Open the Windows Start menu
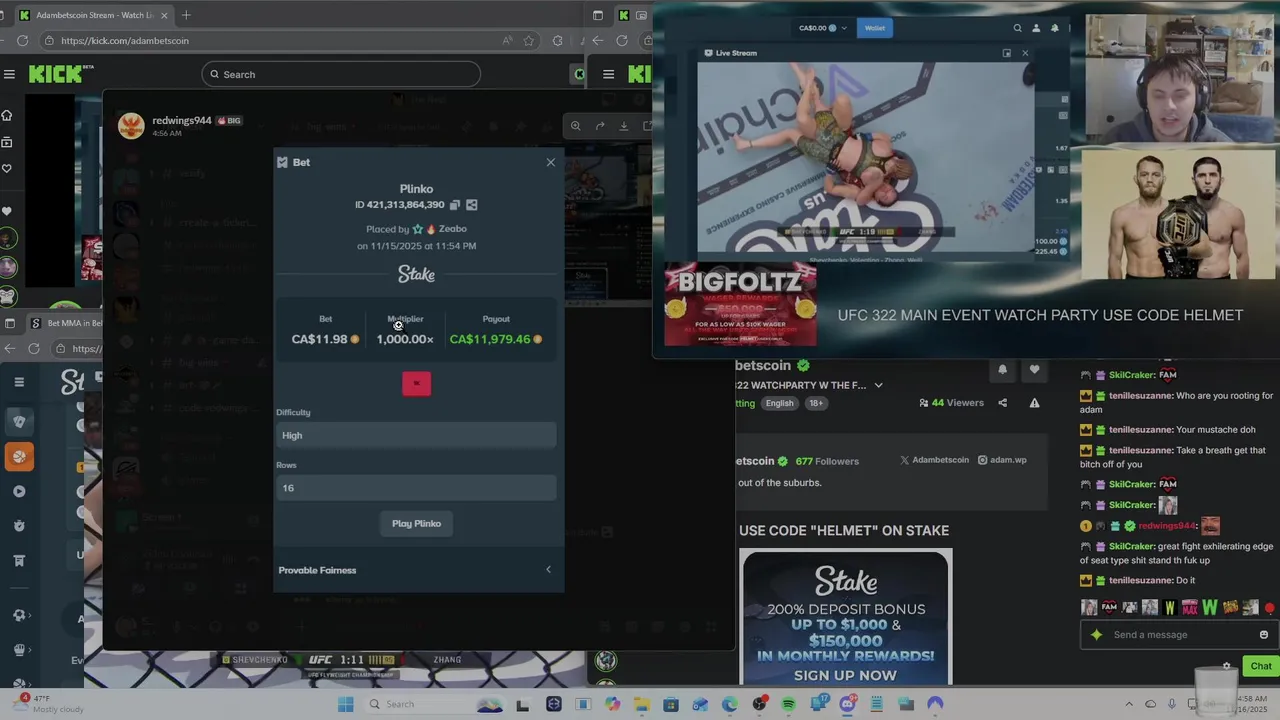The height and width of the screenshot is (720, 1280). [346, 704]
